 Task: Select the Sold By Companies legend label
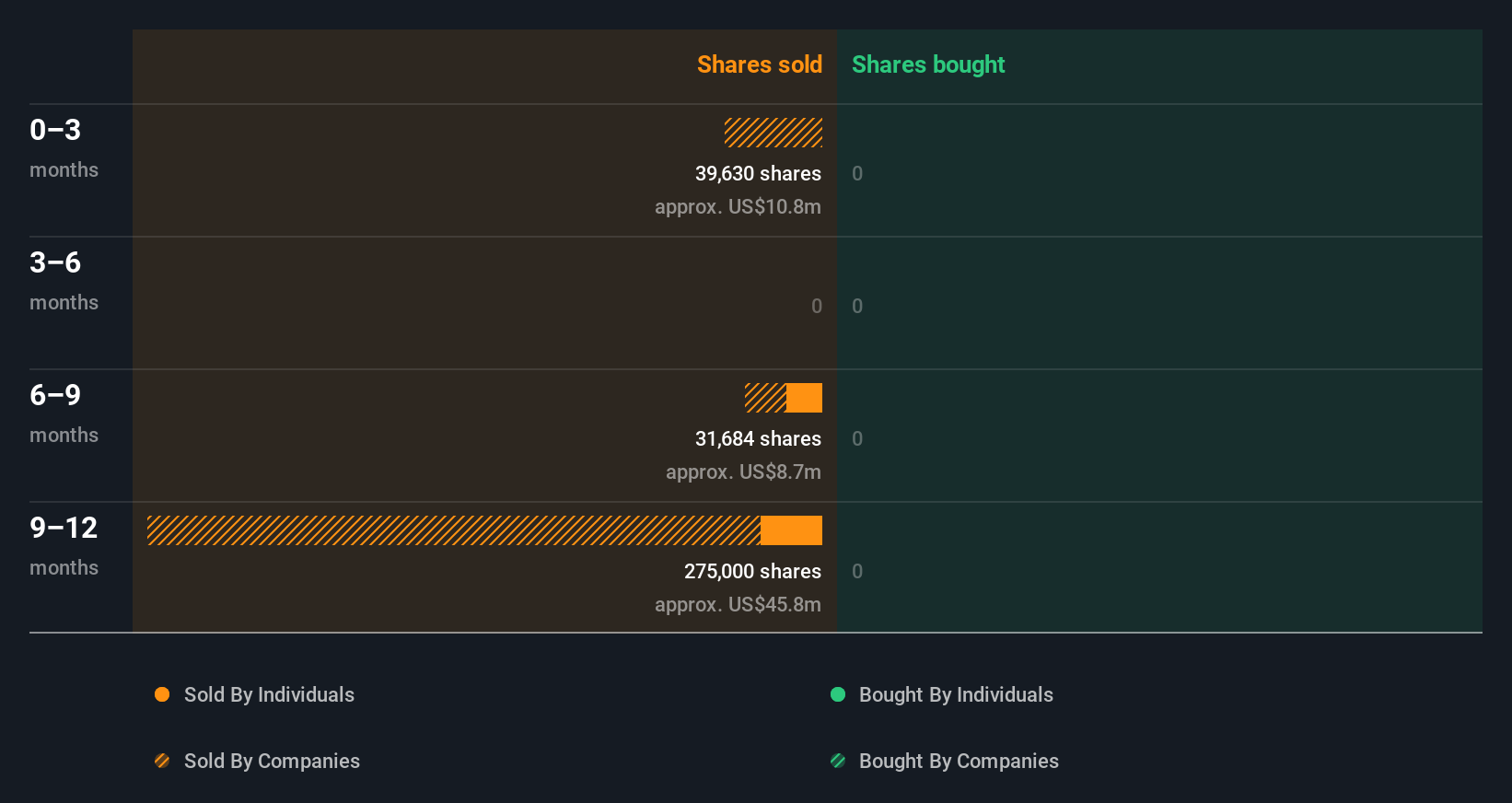[x=272, y=761]
